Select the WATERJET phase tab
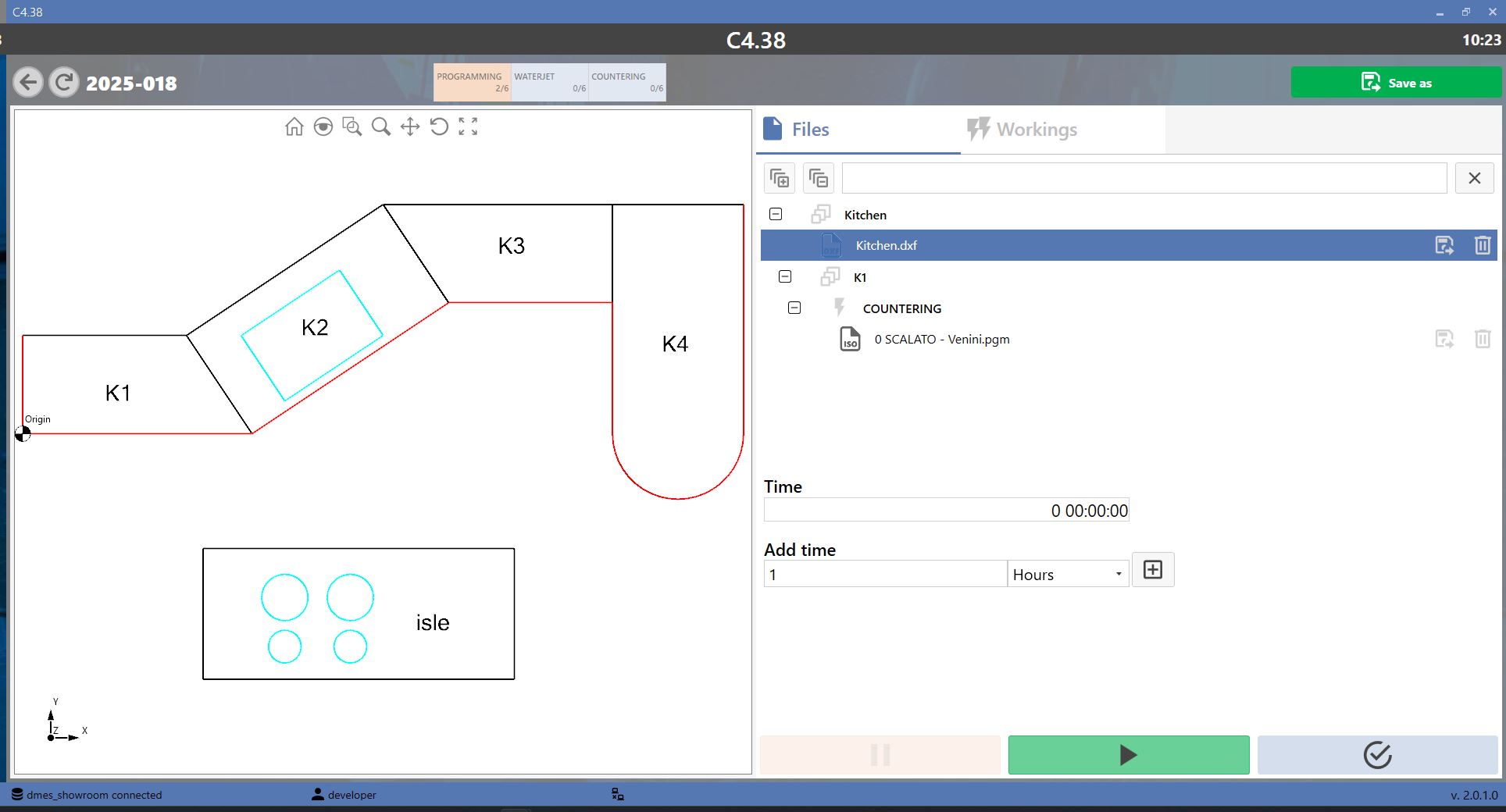Viewport: 1506px width, 812px height. (550, 82)
